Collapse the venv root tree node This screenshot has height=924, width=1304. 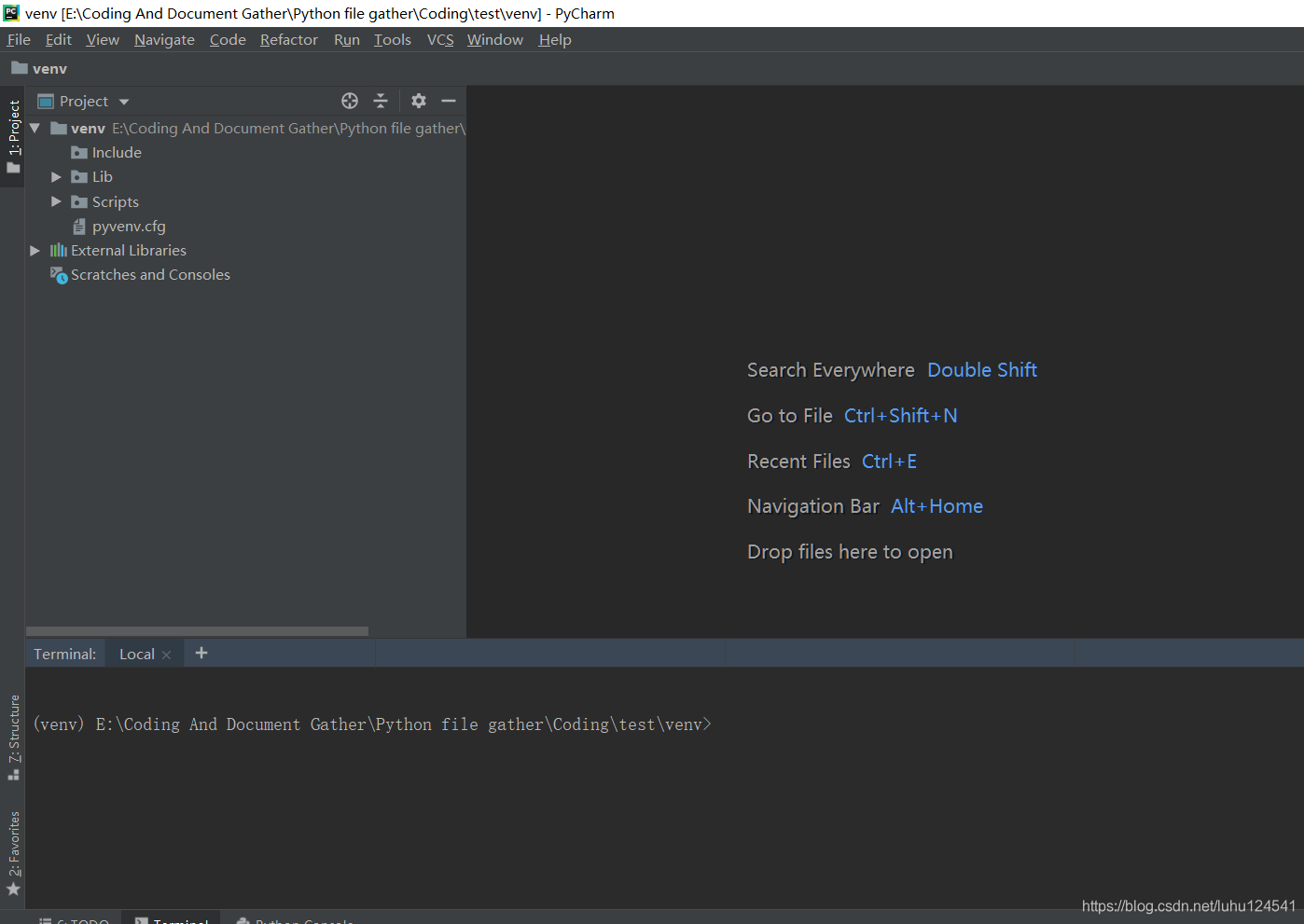pyautogui.click(x=35, y=128)
